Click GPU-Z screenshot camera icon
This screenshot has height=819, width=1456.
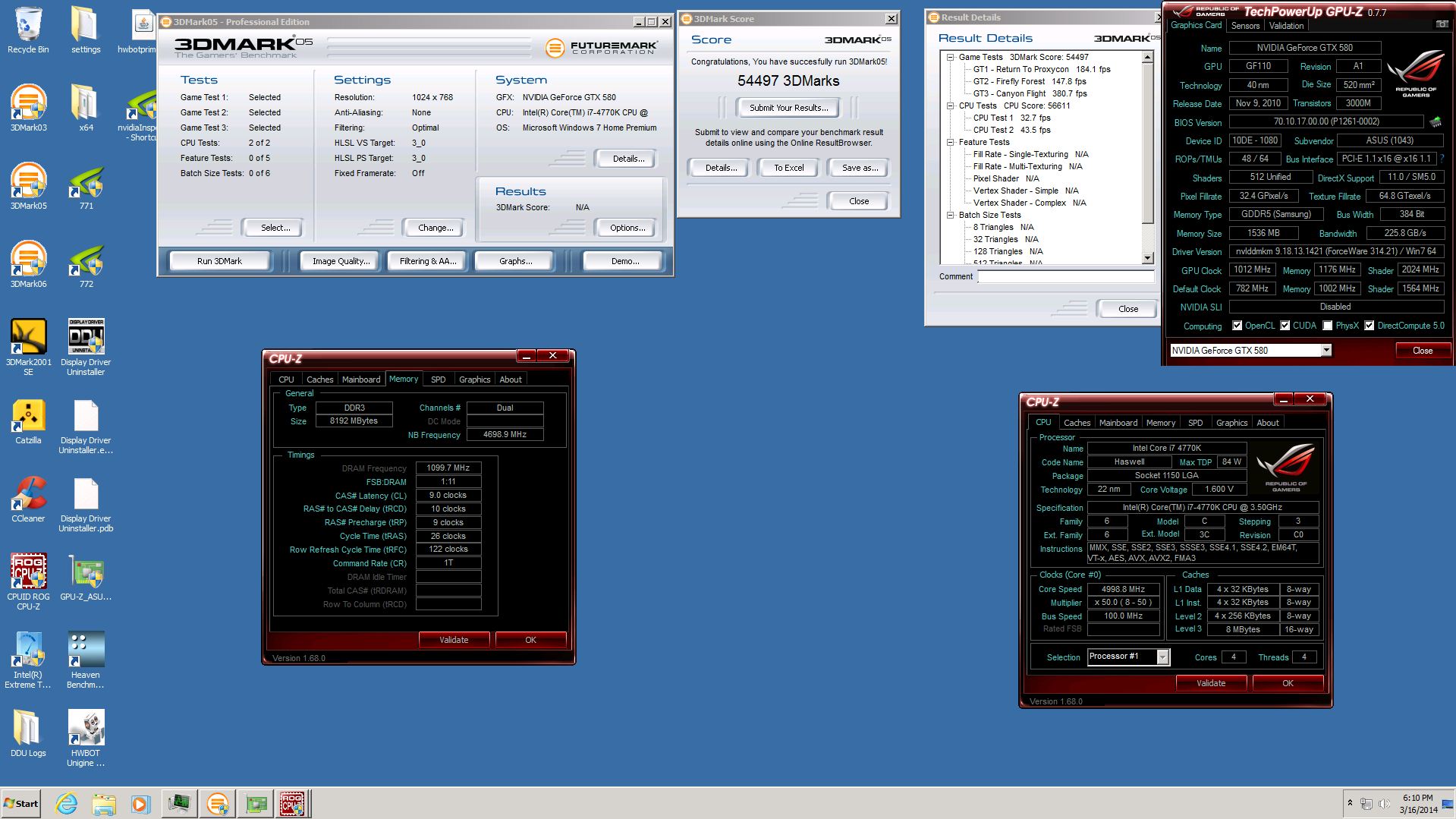(x=1442, y=25)
